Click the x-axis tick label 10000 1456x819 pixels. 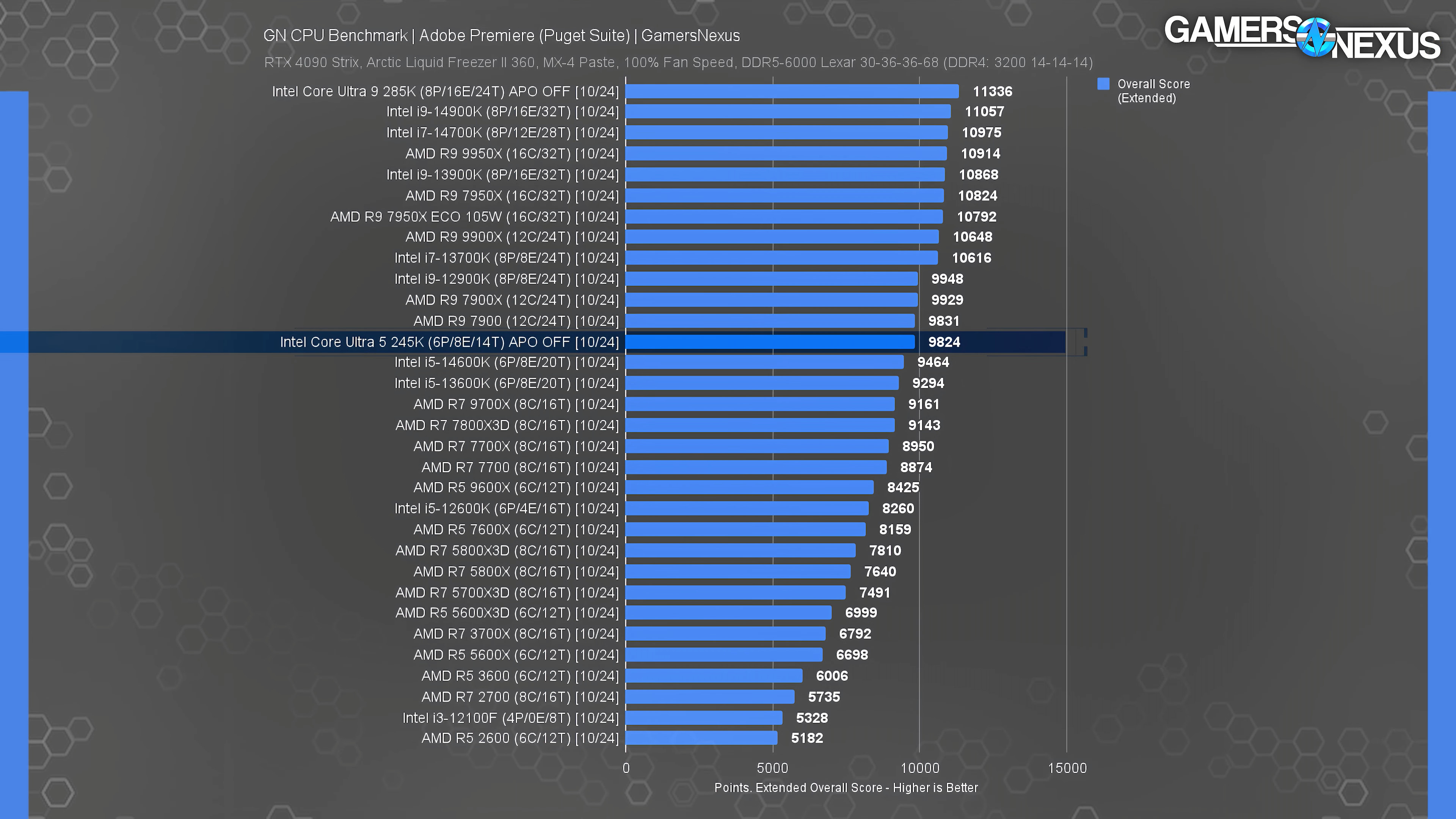point(920,768)
